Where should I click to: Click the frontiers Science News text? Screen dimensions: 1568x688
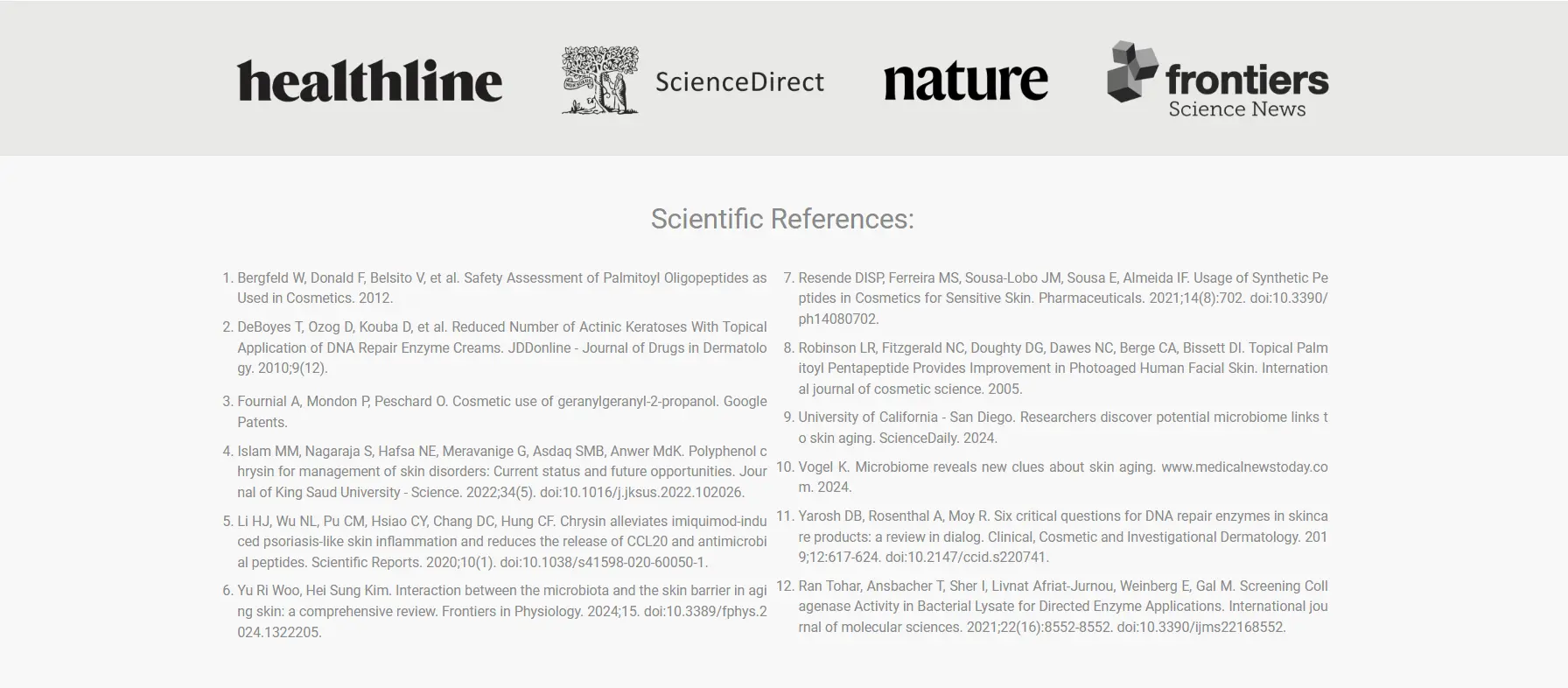point(1247,91)
